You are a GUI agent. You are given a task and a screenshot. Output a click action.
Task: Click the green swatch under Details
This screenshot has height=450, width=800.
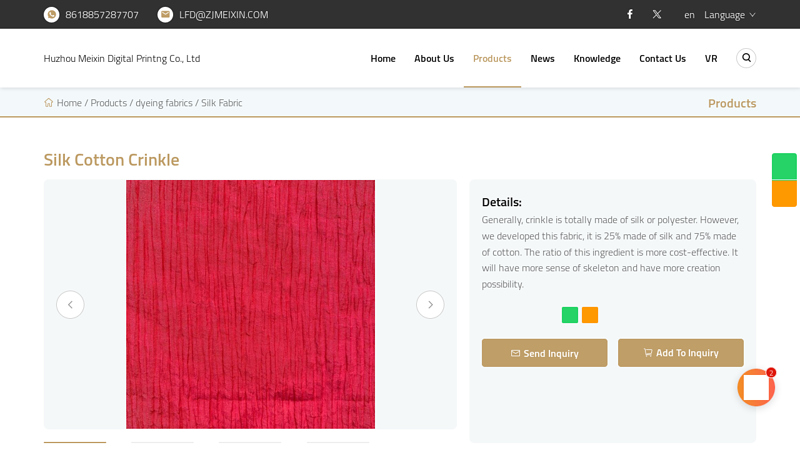(570, 315)
